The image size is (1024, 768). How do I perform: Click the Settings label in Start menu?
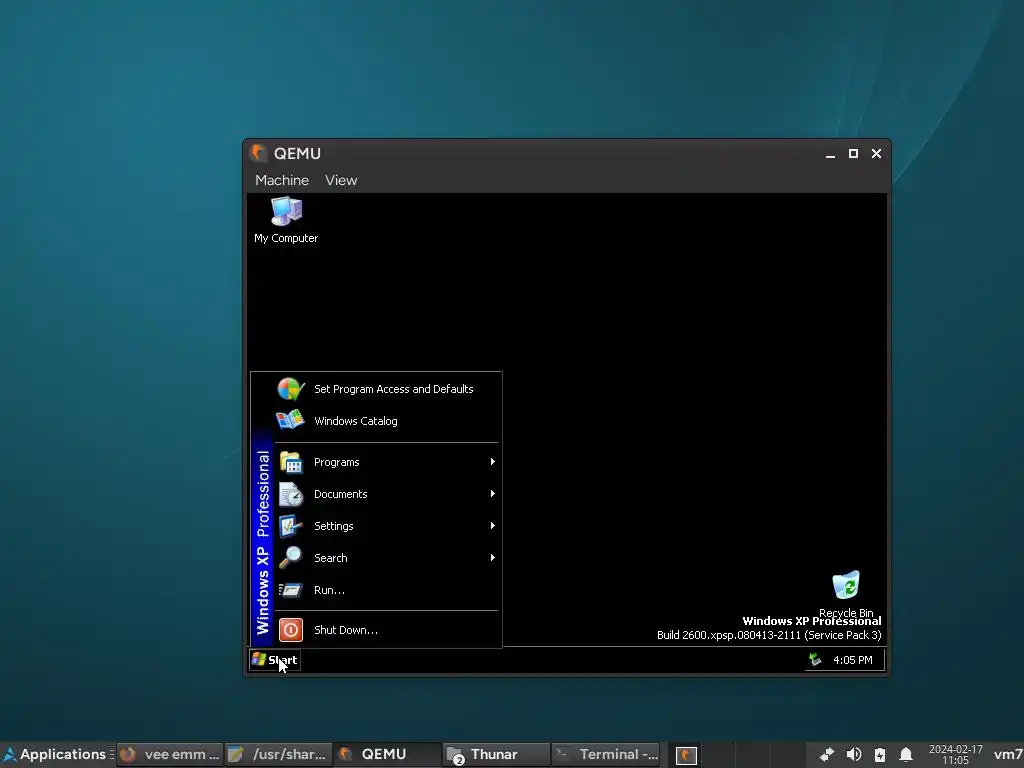334,526
